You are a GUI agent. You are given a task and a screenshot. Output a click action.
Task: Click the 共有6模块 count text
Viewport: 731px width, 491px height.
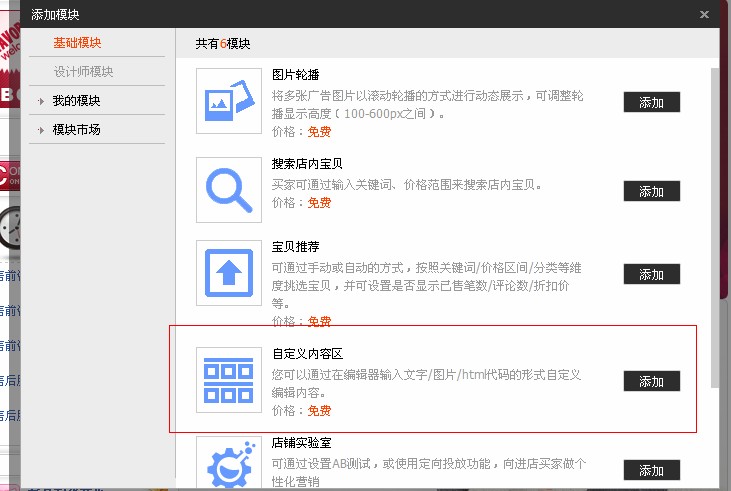(x=223, y=44)
